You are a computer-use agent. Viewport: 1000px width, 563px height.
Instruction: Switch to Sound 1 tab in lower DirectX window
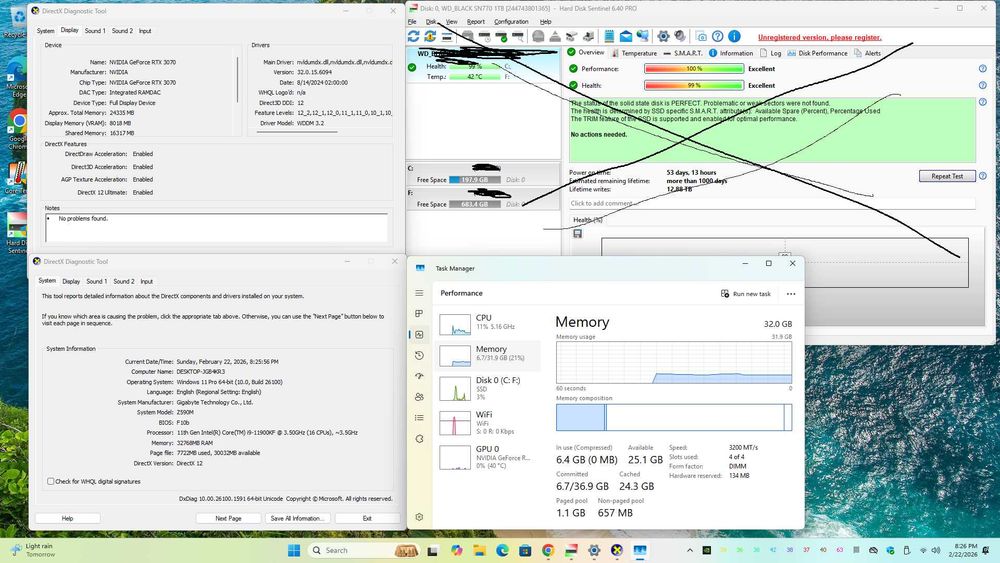[96, 281]
